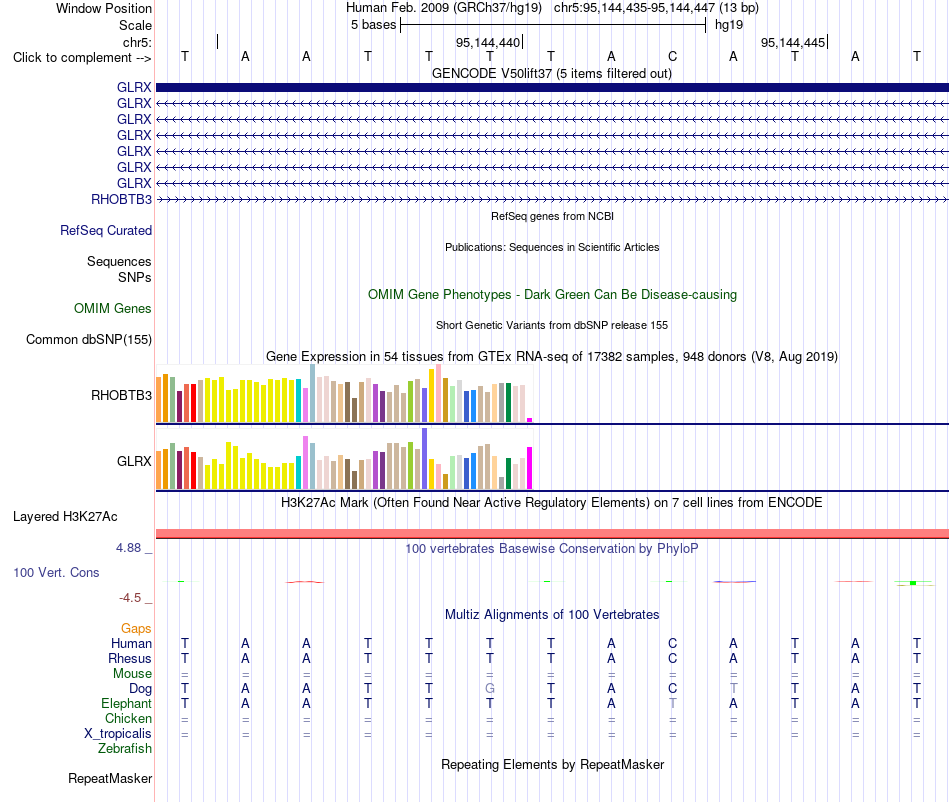
Task: Click the red H3K27Ac signal bar
Action: click(x=552, y=534)
